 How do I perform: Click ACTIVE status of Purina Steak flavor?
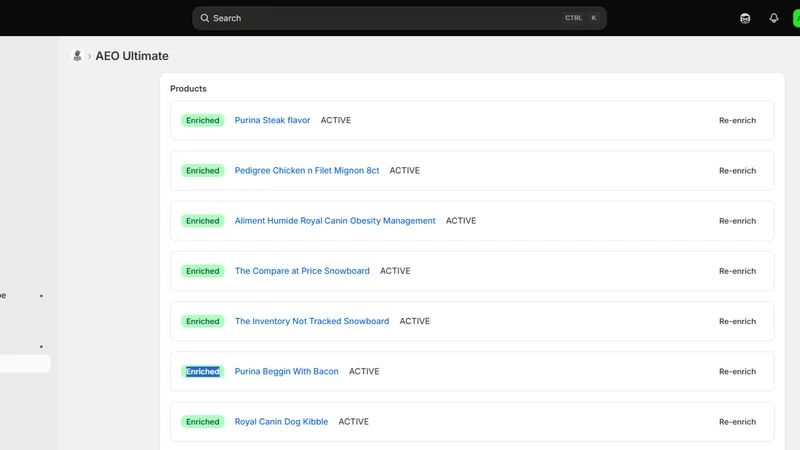(x=336, y=120)
